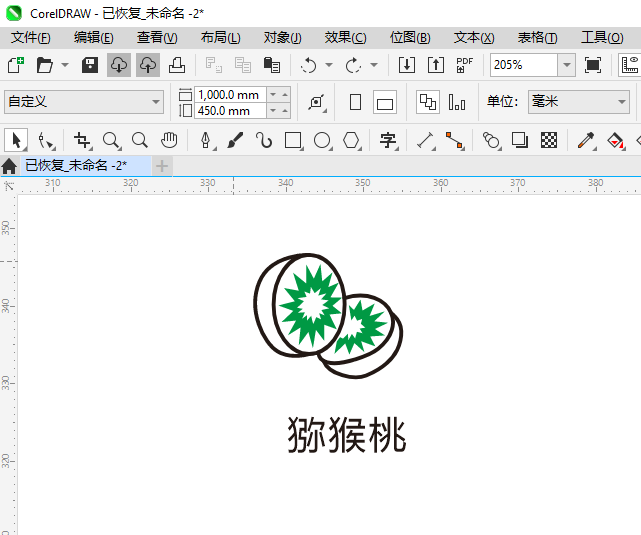Select the LiveSketch curve tool
The height and width of the screenshot is (535, 641).
264,141
